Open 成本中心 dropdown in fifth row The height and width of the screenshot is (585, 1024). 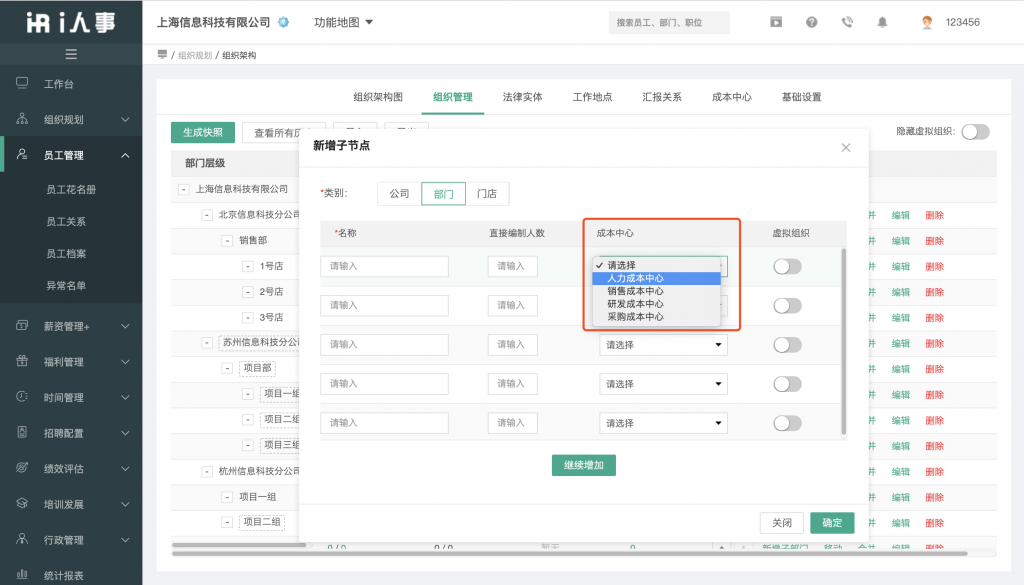tap(663, 423)
